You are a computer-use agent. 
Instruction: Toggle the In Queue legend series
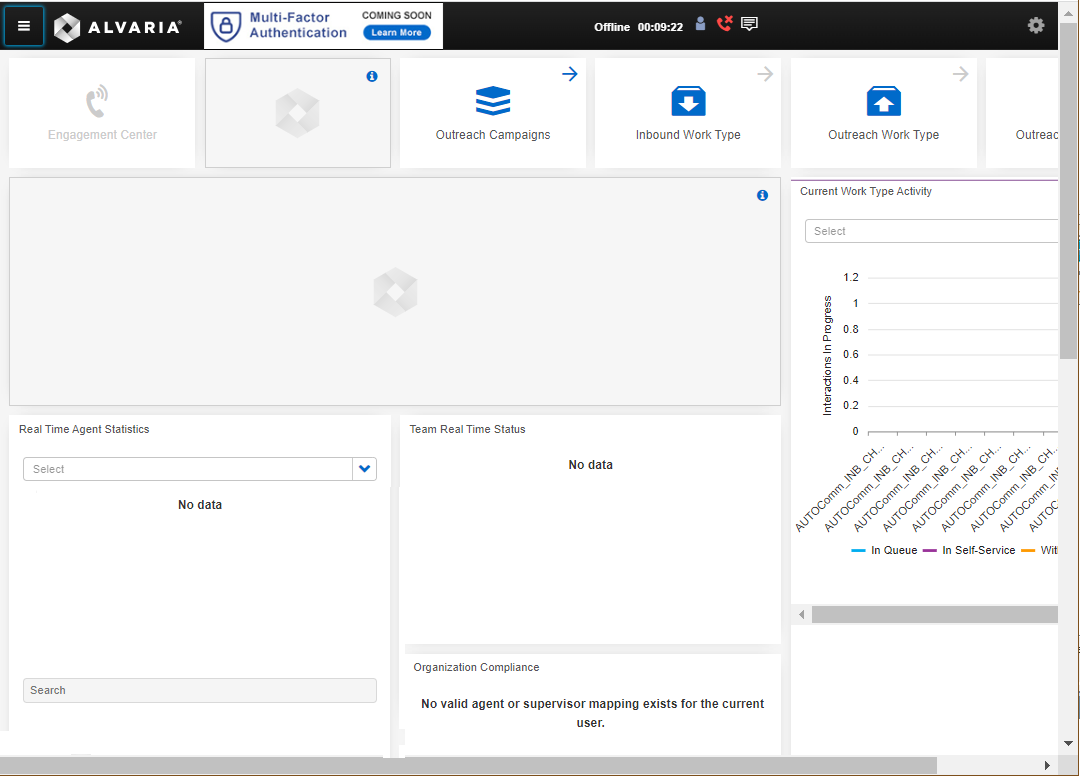[x=884, y=550]
